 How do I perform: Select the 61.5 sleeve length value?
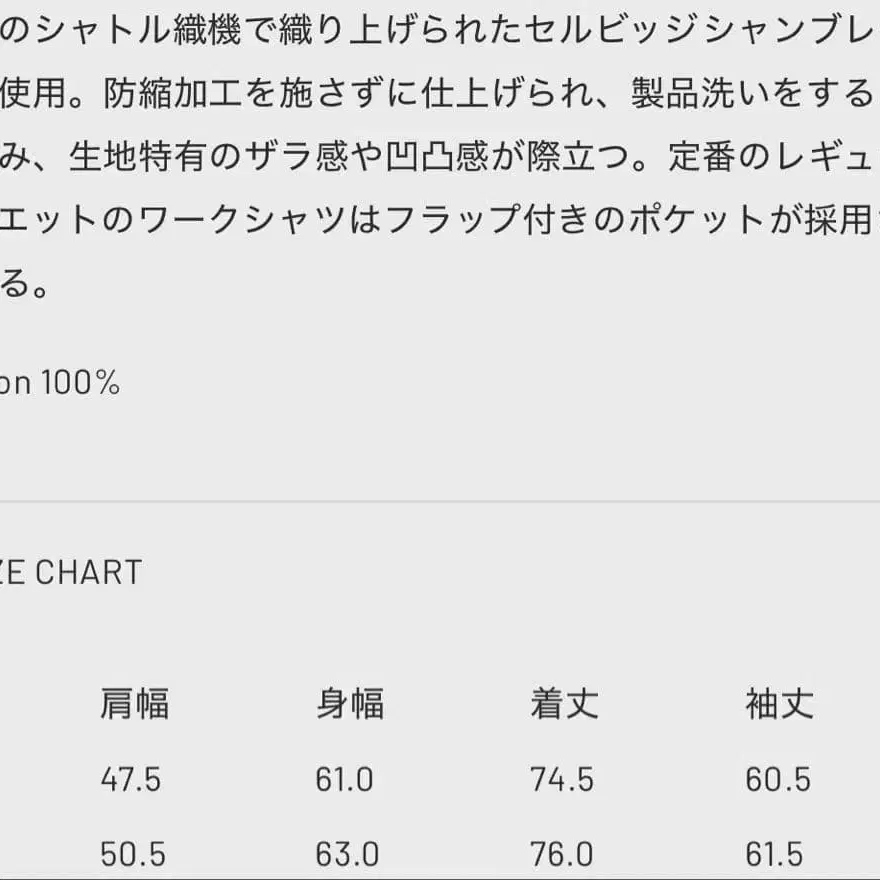[x=774, y=854]
